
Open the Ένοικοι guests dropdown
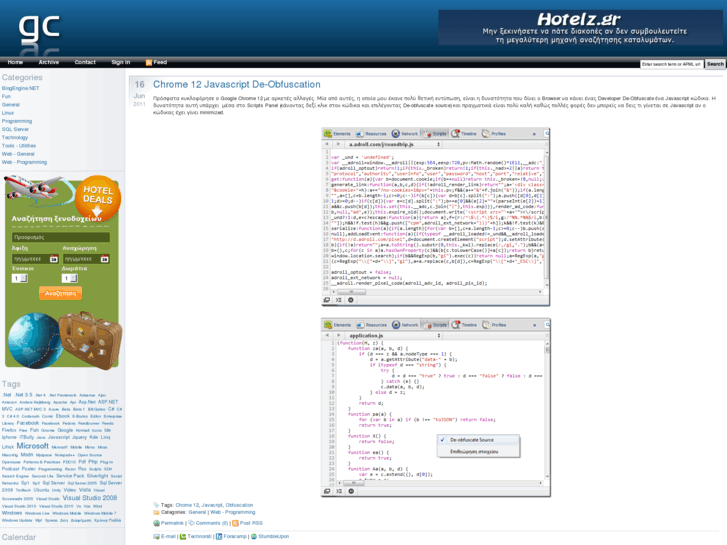click(x=19, y=278)
